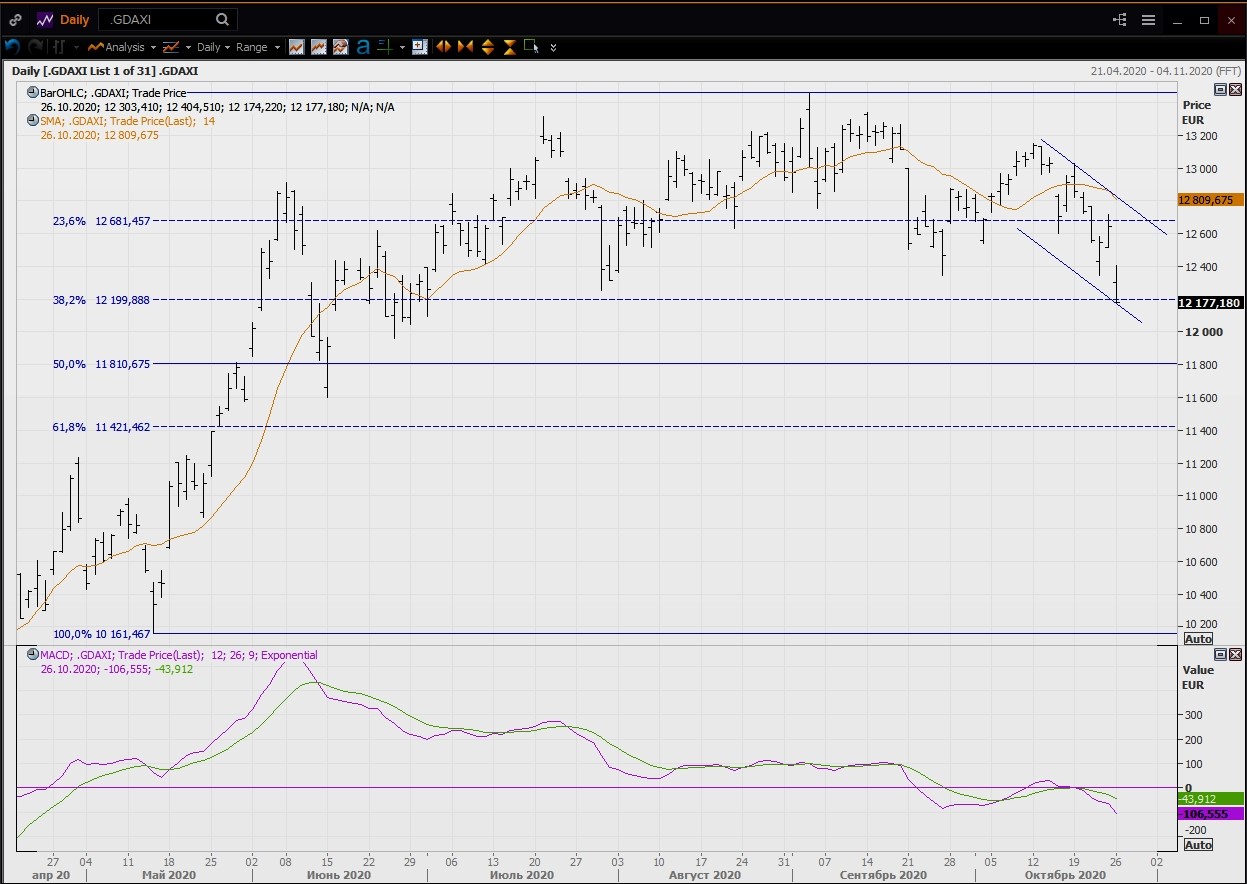Open the related tree structure icon

[x=1120, y=19]
